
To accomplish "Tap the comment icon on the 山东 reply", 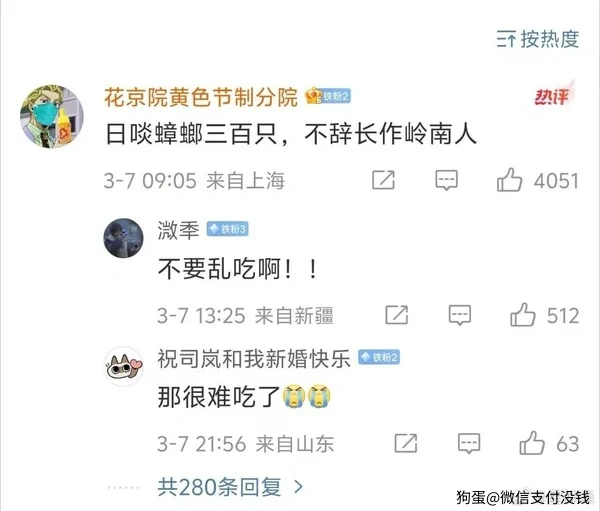I will pyautogui.click(x=469, y=443).
